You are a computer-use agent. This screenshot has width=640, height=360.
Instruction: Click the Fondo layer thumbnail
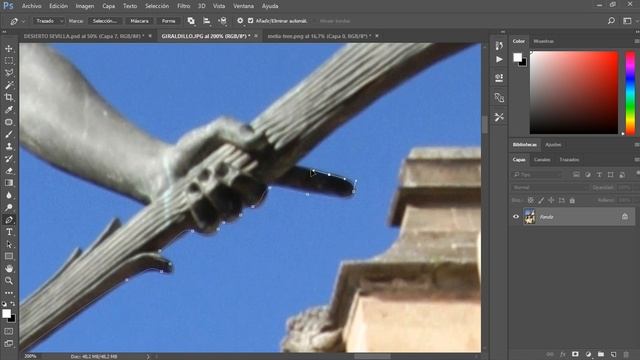[x=529, y=217]
